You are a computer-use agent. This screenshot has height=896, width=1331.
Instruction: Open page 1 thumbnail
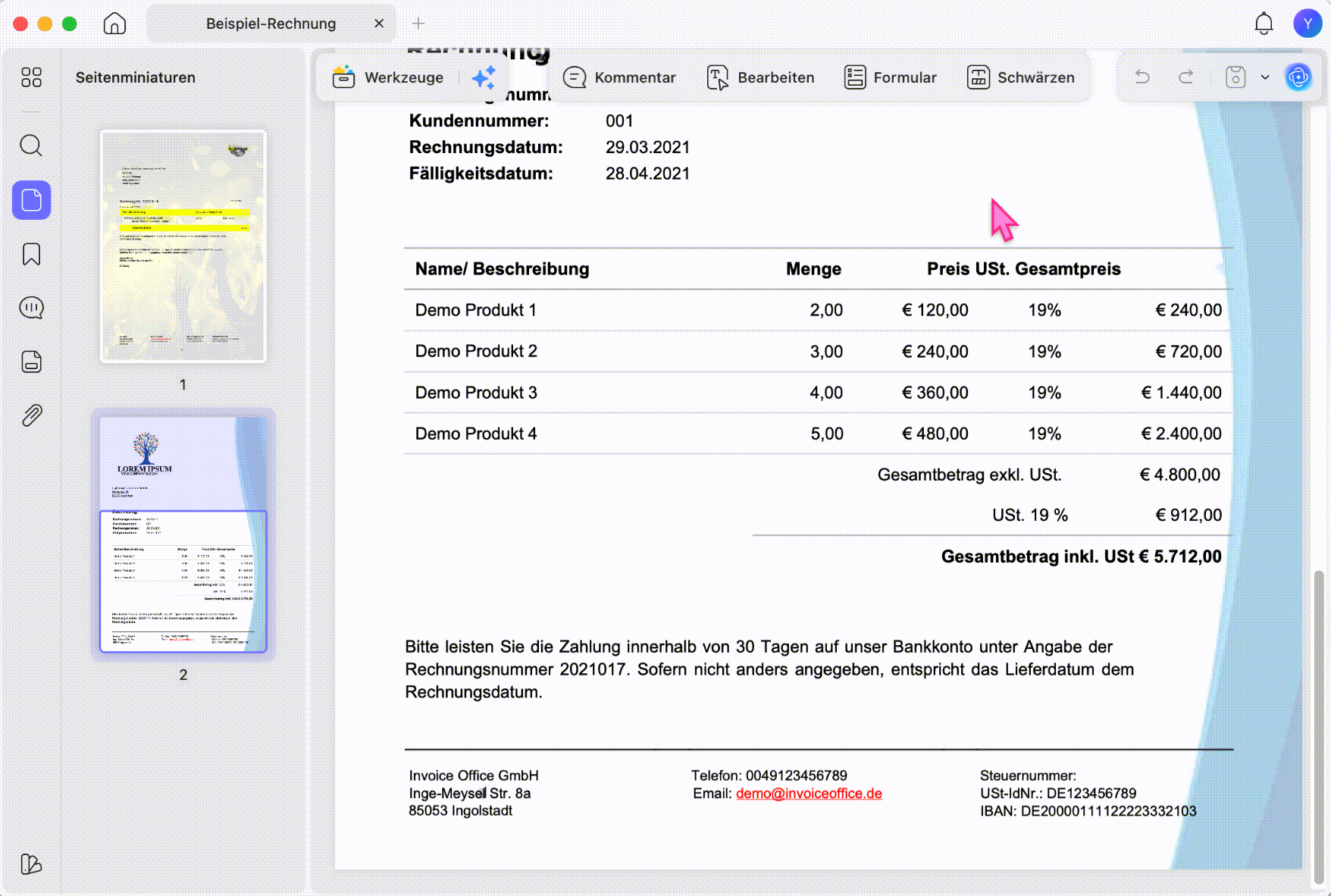(x=183, y=246)
